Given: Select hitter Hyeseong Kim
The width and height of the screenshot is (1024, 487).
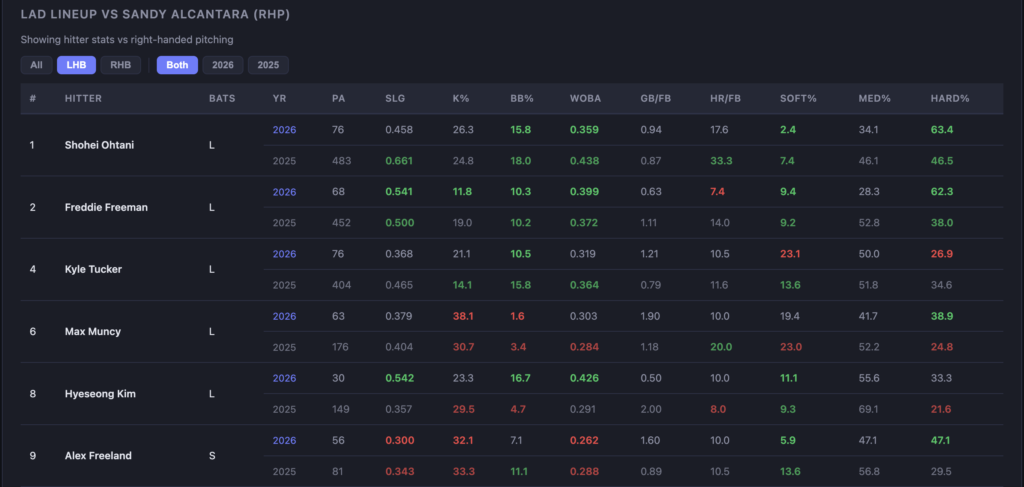Looking at the screenshot, I should (x=100, y=394).
